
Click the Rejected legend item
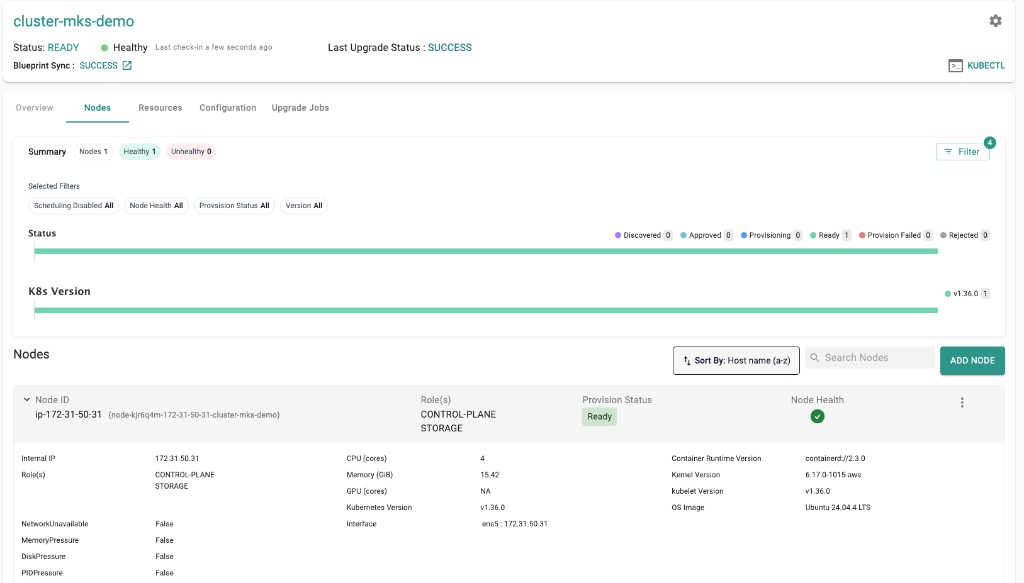[965, 235]
